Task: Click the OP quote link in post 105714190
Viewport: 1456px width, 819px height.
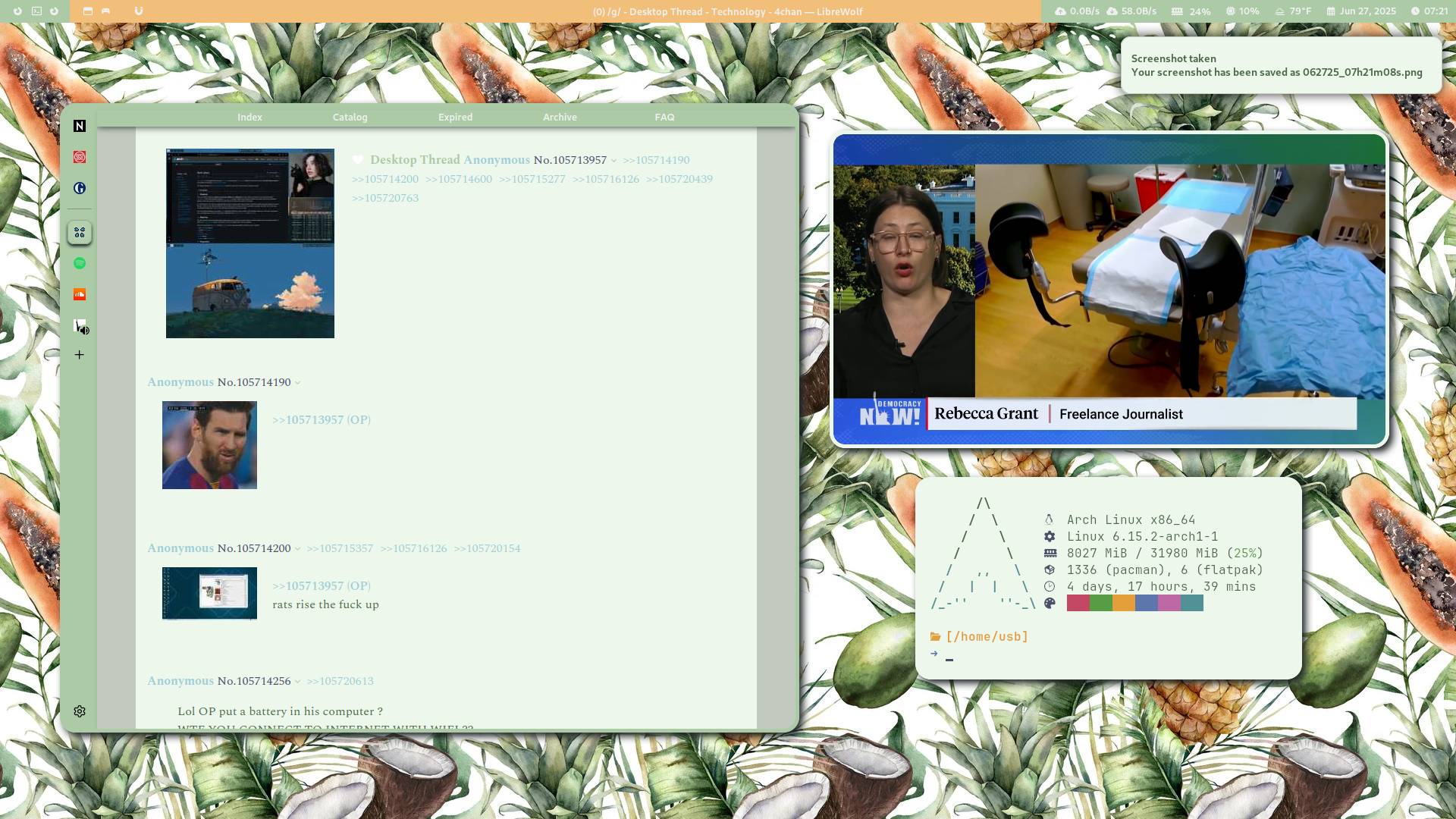Action: 322,419
